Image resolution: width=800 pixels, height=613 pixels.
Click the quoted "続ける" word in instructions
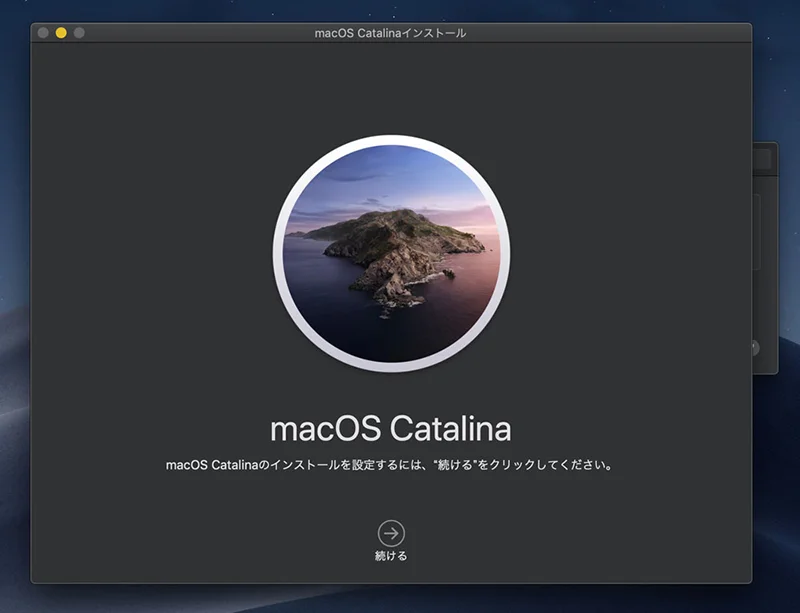[x=455, y=465]
